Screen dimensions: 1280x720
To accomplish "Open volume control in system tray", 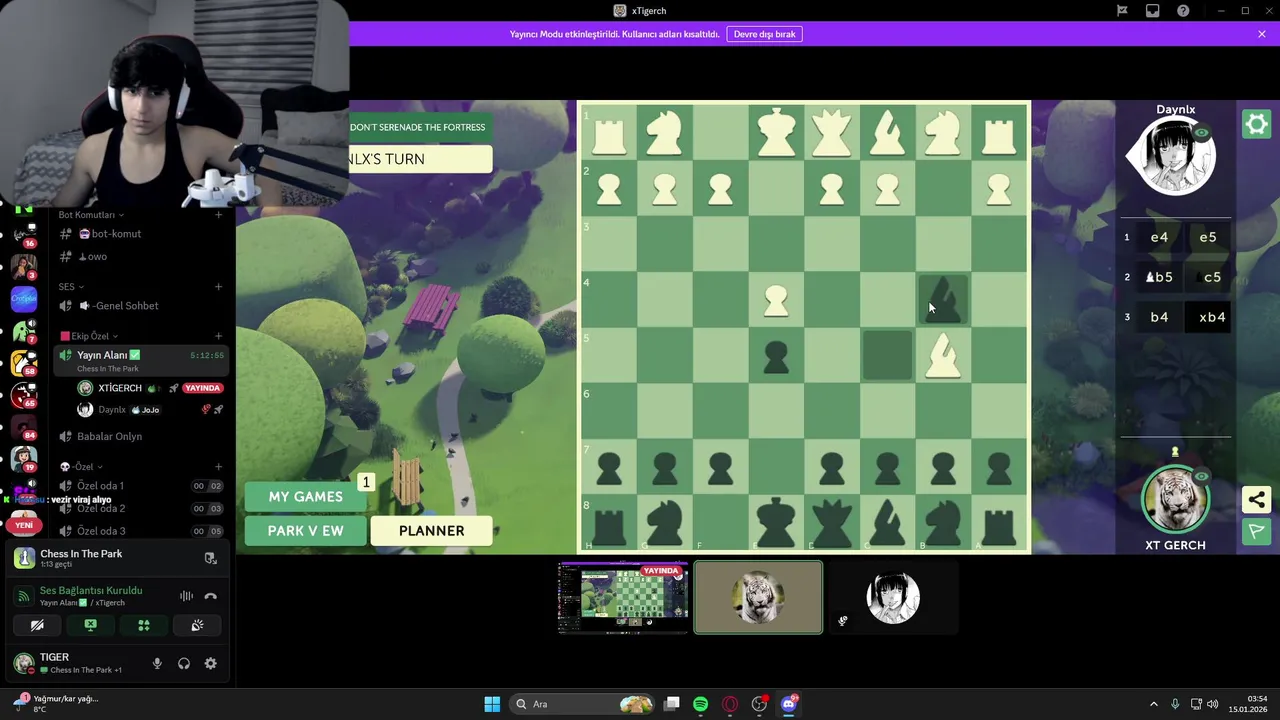I will (x=1212, y=704).
